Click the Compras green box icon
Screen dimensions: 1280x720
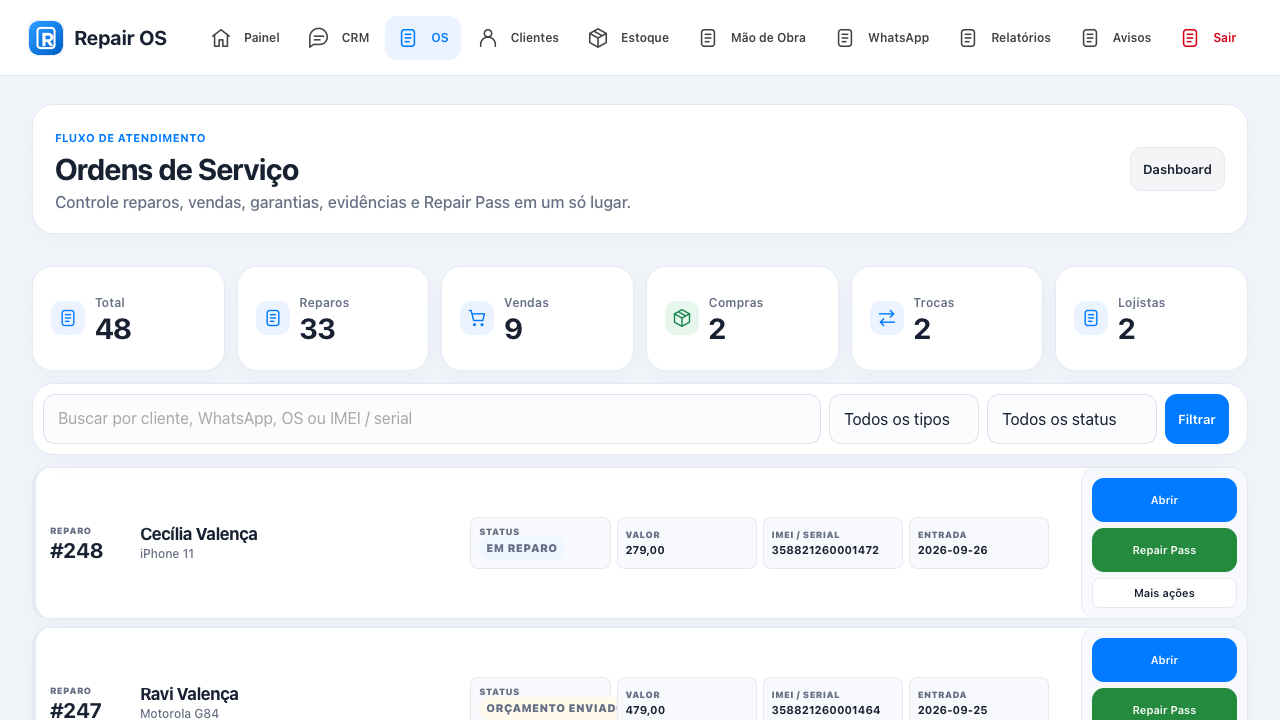coord(682,318)
